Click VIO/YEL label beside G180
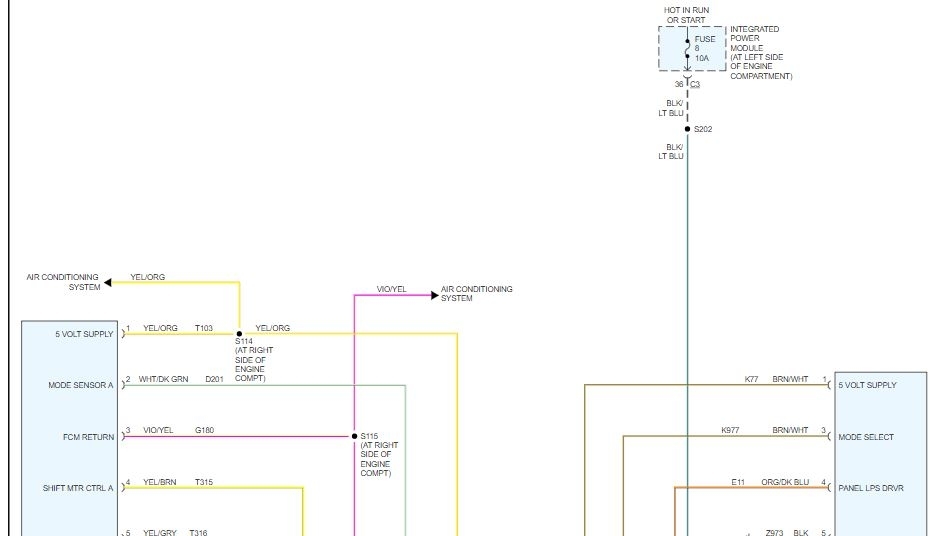Screen dimensions: 933x536 pos(158,430)
